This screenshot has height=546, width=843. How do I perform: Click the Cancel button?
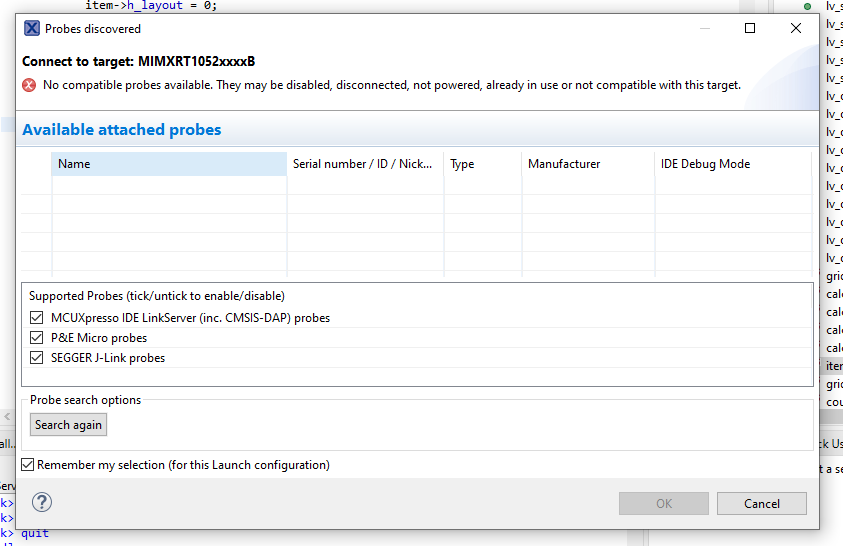click(x=761, y=504)
